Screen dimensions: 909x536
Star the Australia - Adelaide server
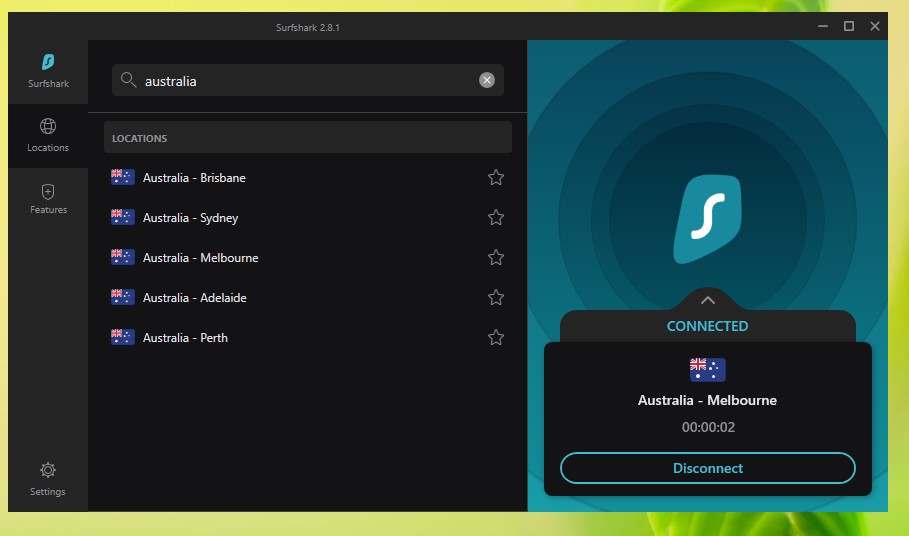click(496, 297)
